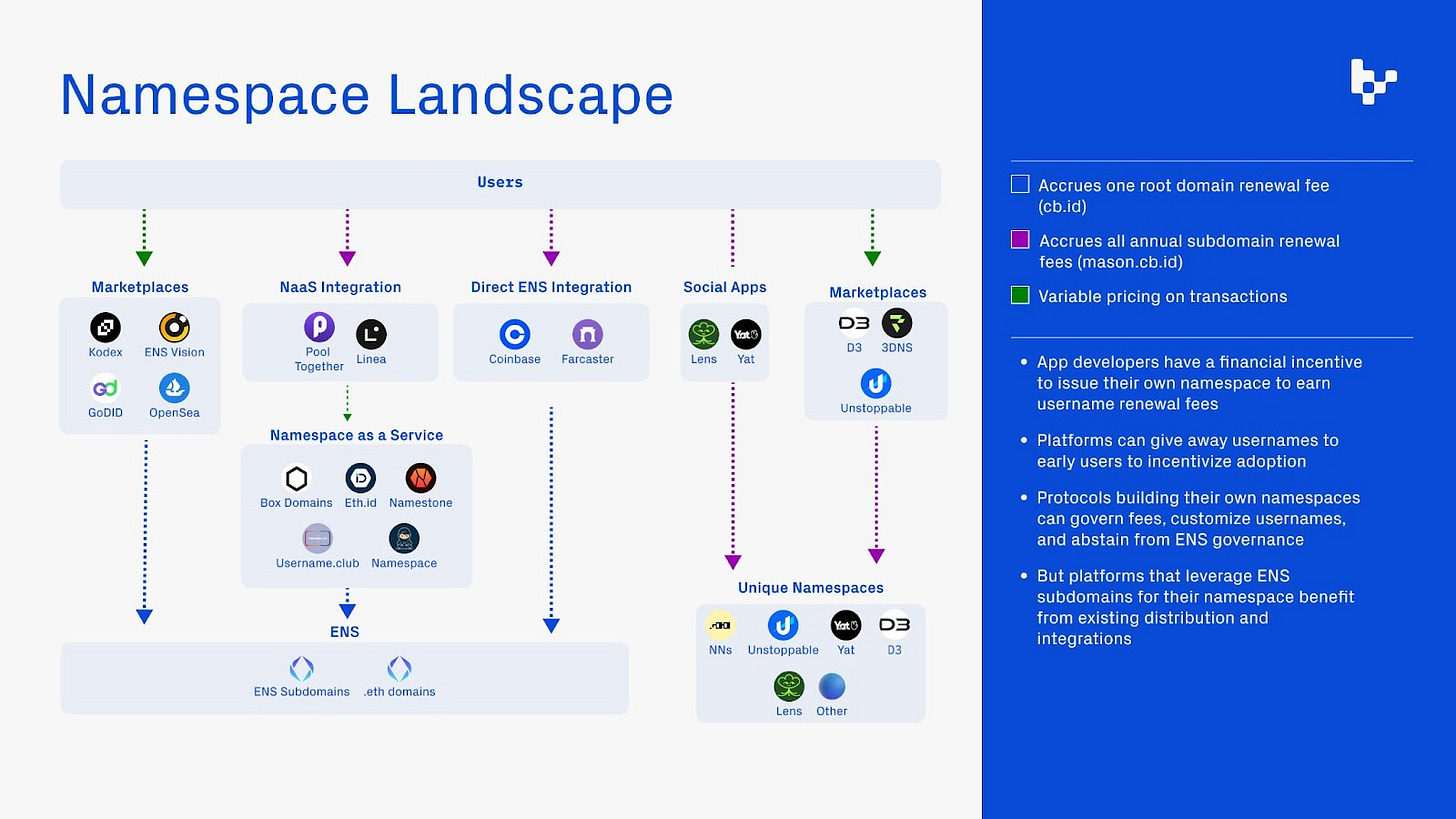Select the .eth domains icon

click(x=399, y=669)
